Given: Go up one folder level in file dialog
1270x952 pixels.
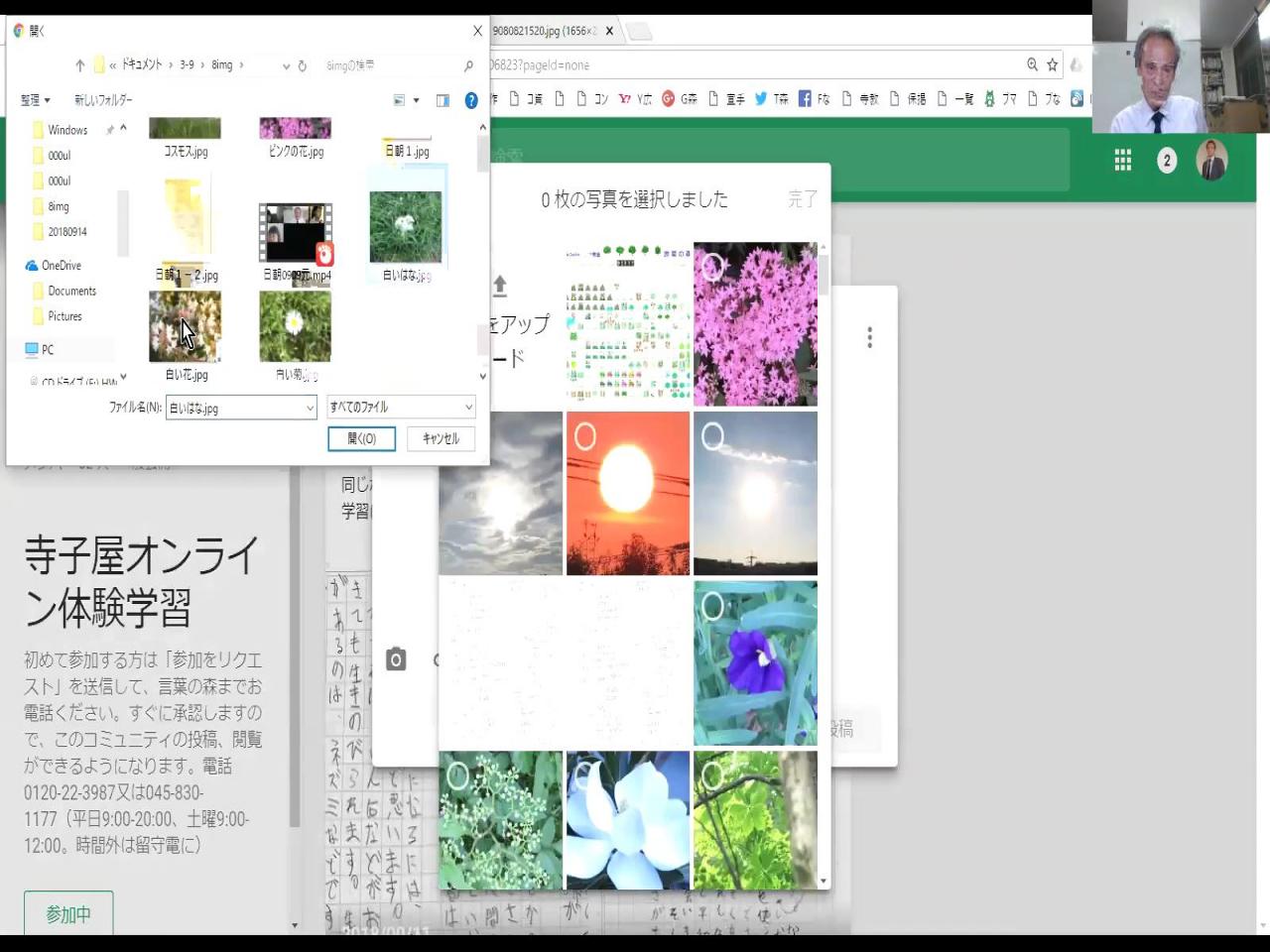Looking at the screenshot, I should [79, 65].
